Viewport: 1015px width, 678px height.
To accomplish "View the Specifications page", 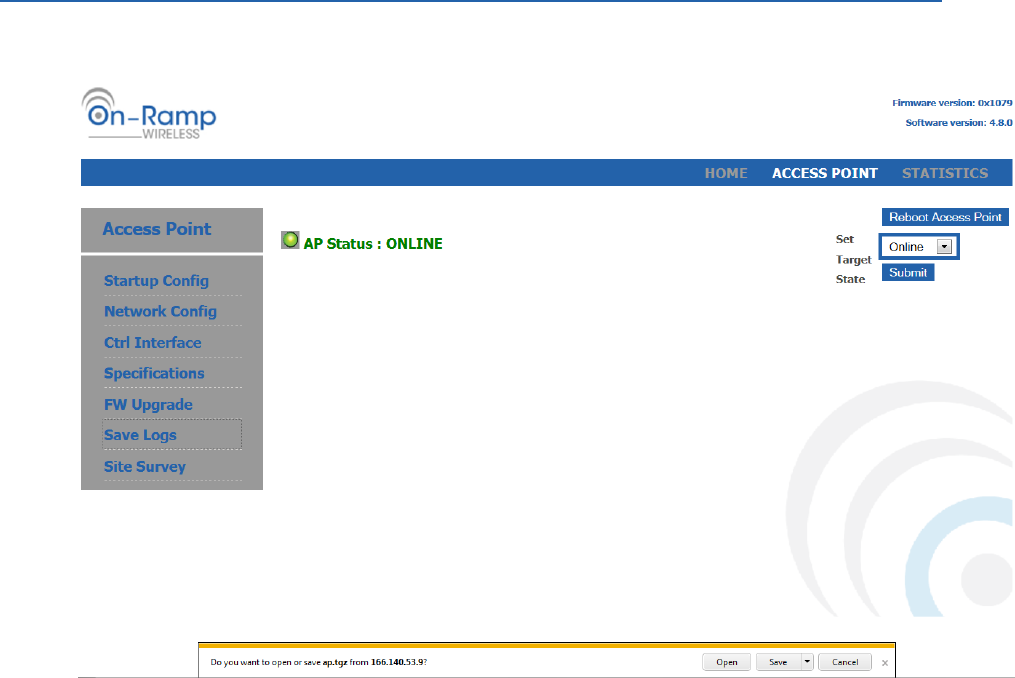I will pos(154,374).
